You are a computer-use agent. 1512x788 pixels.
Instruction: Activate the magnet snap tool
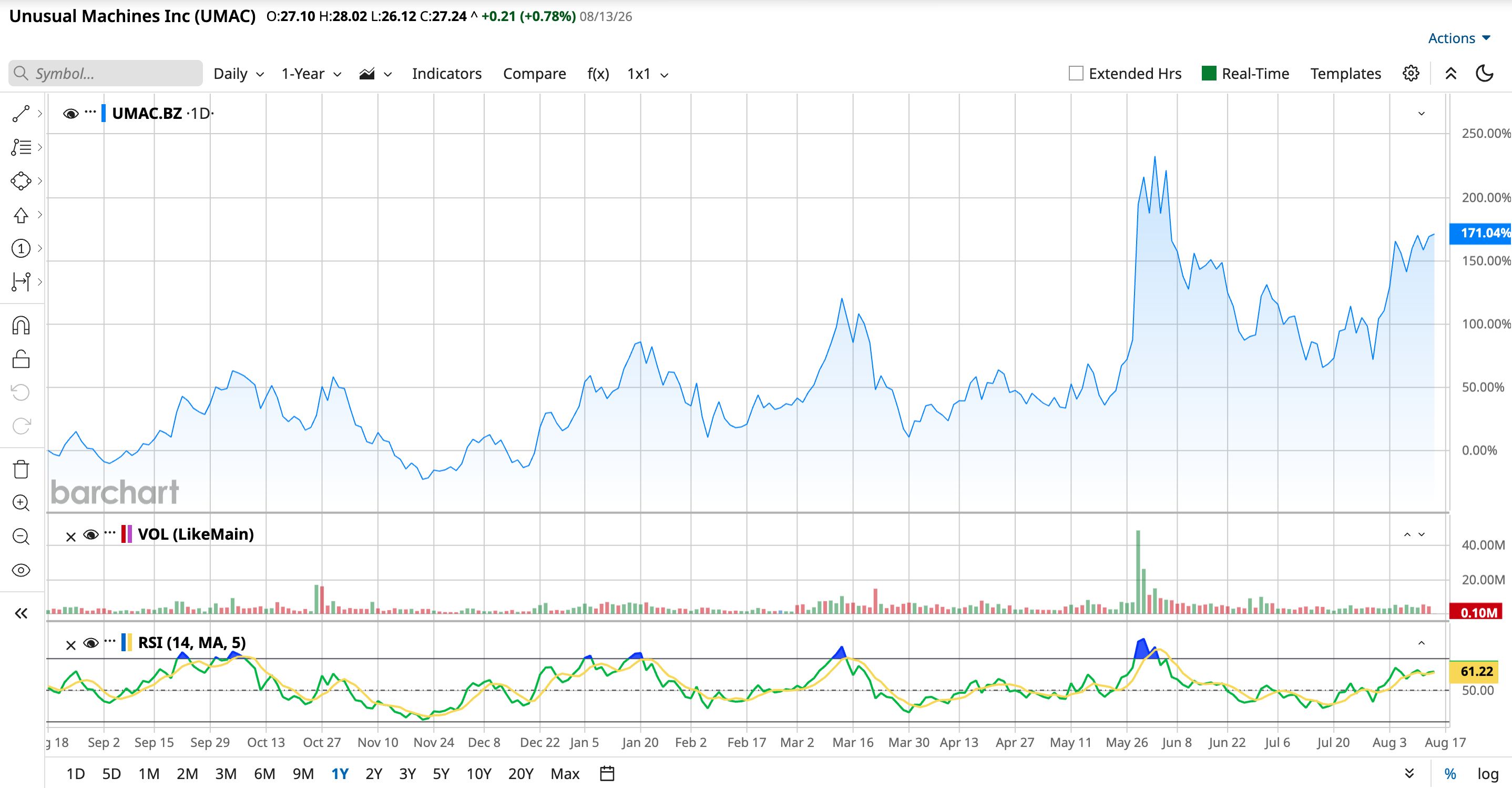point(21,325)
